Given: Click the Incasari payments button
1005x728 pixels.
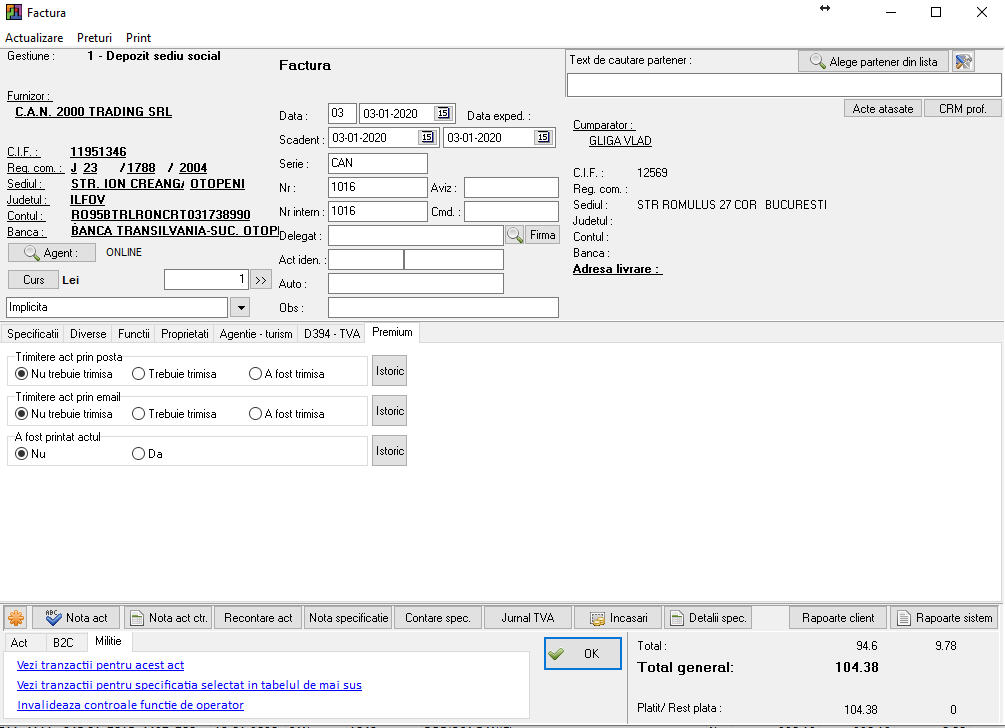Looking at the screenshot, I should pyautogui.click(x=619, y=618).
